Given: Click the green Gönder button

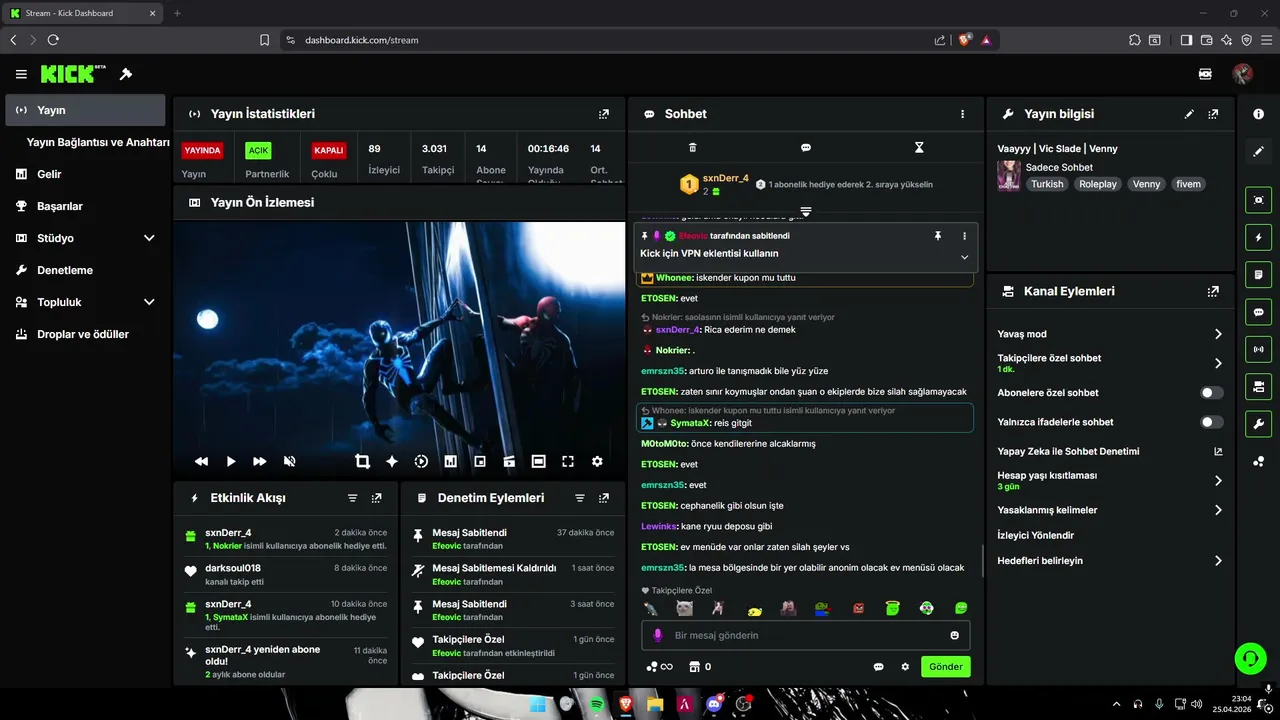Looking at the screenshot, I should coord(946,667).
